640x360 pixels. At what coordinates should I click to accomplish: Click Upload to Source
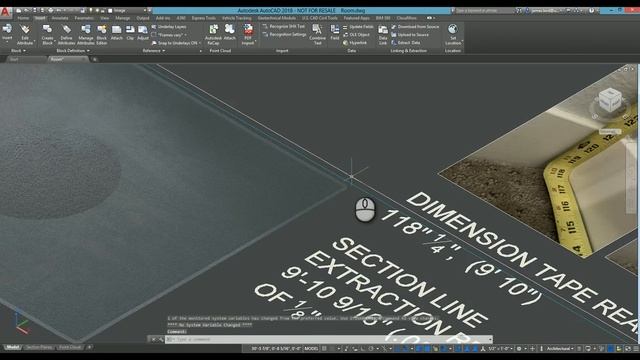tap(410, 35)
